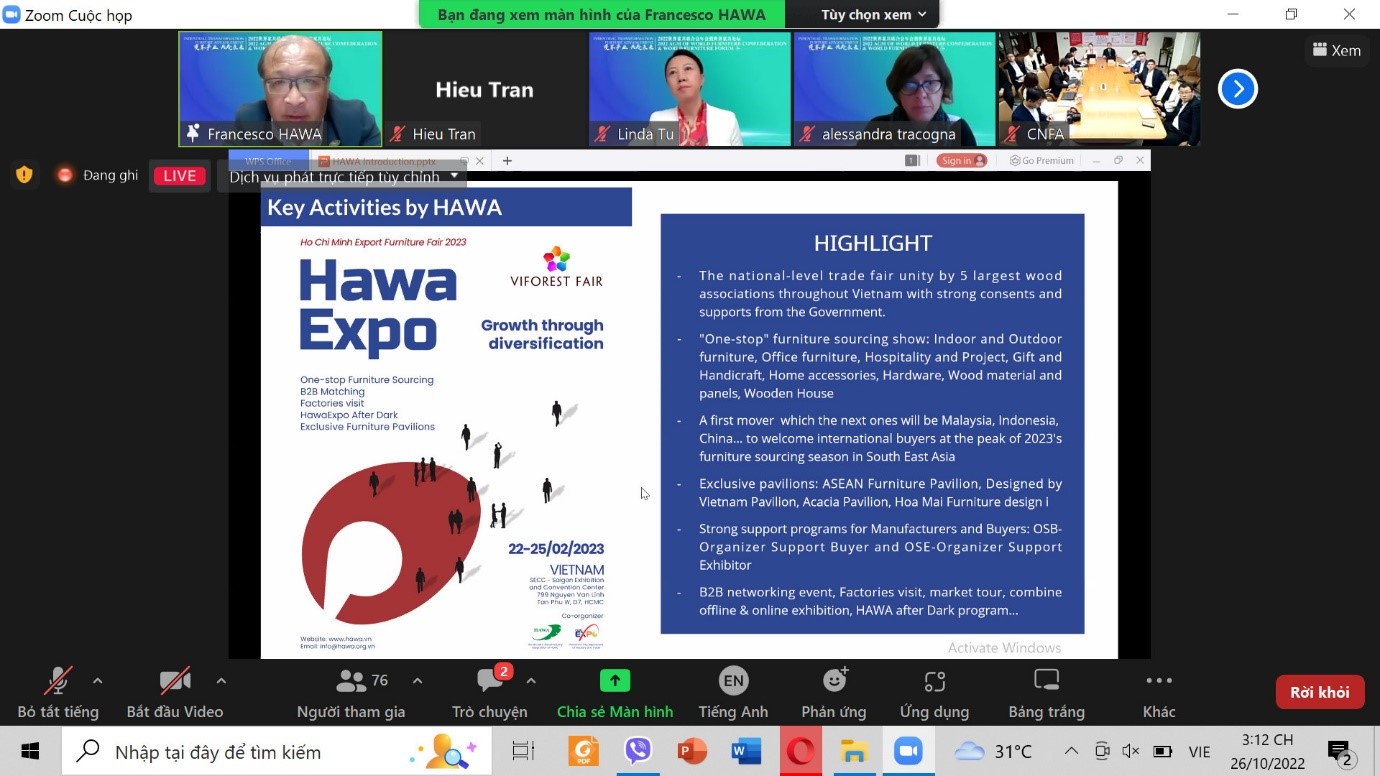Open clock showing 3:12 CH
The image size is (1380, 776).
(1267, 751)
